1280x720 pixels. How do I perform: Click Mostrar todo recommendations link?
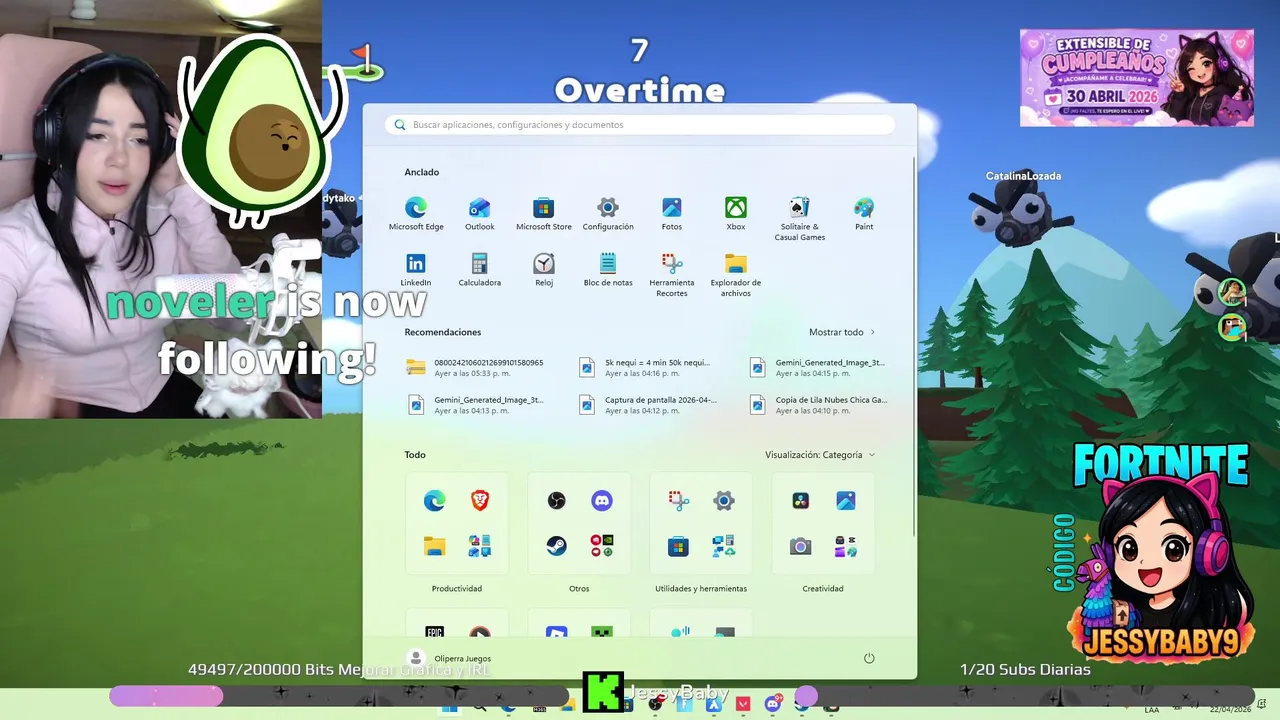842,332
